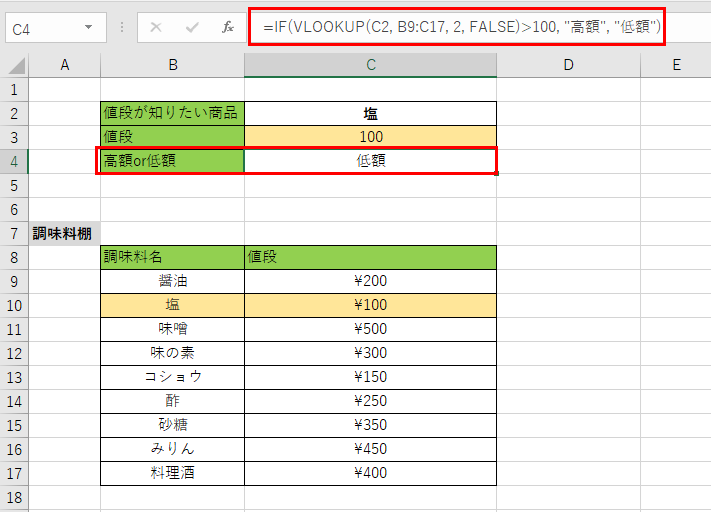Select row 7 header

pos(14,234)
